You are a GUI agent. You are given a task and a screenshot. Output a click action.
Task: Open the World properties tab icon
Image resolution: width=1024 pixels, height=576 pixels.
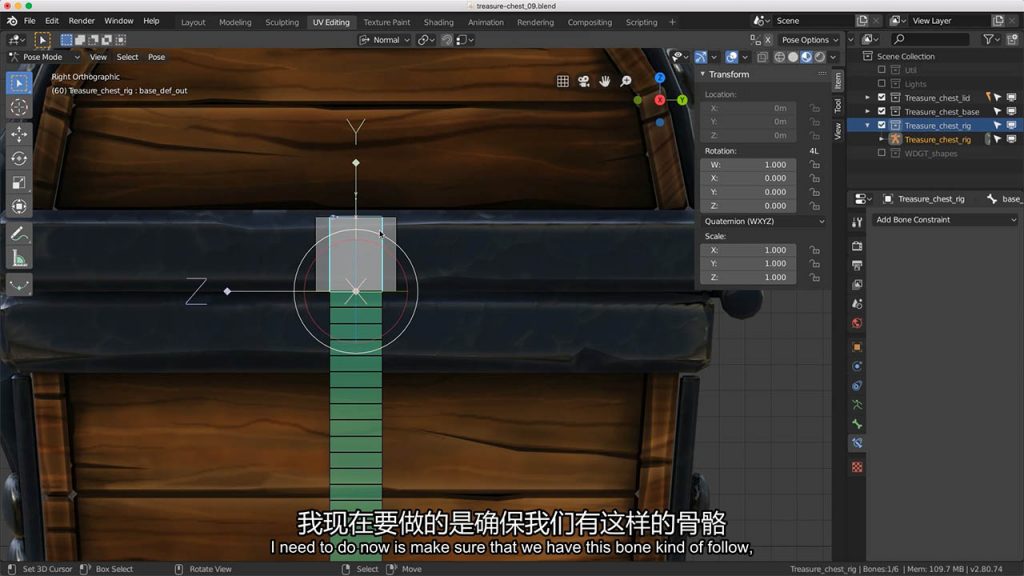(857, 324)
